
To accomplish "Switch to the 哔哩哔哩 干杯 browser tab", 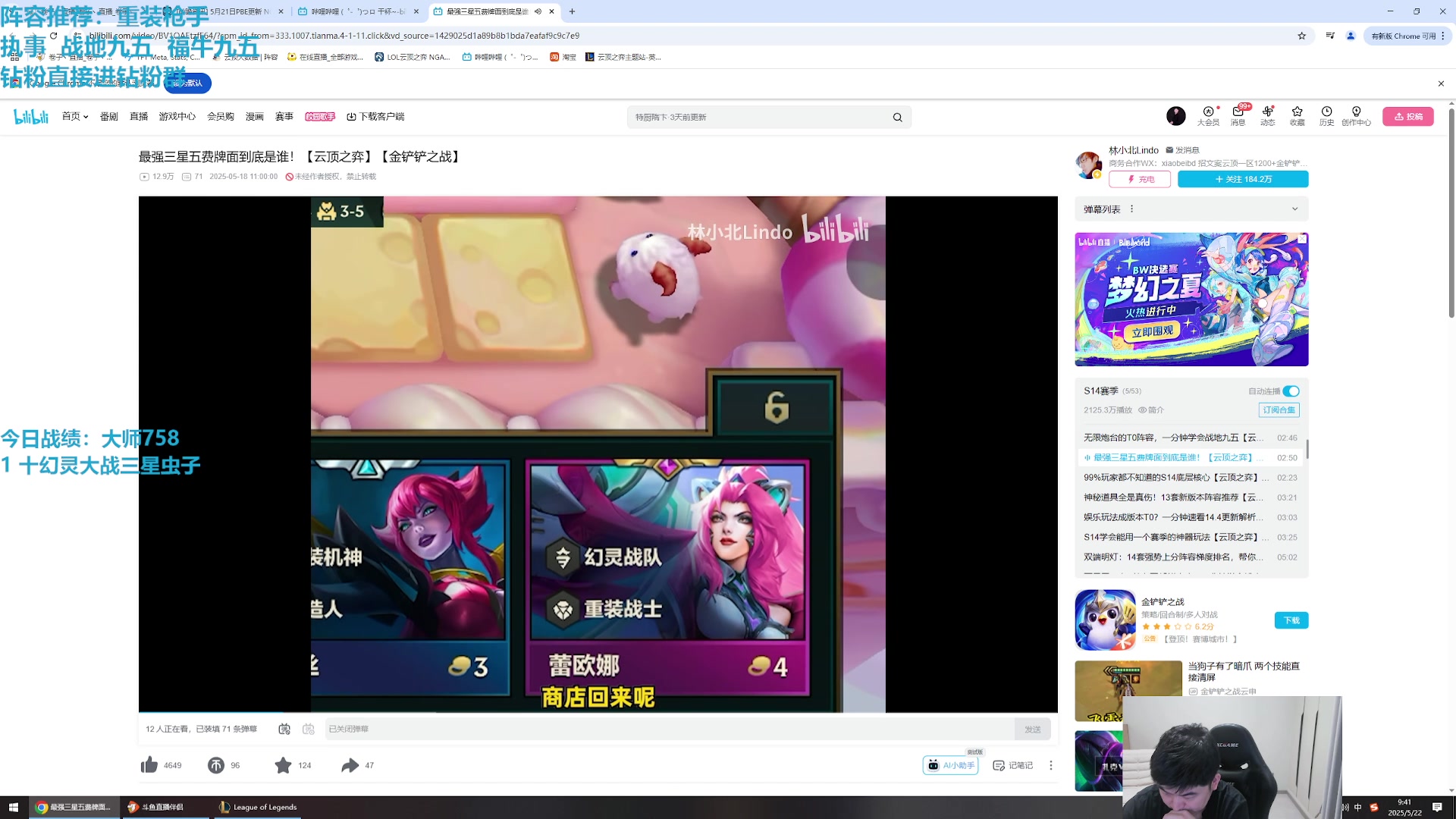I will pyautogui.click(x=358, y=11).
